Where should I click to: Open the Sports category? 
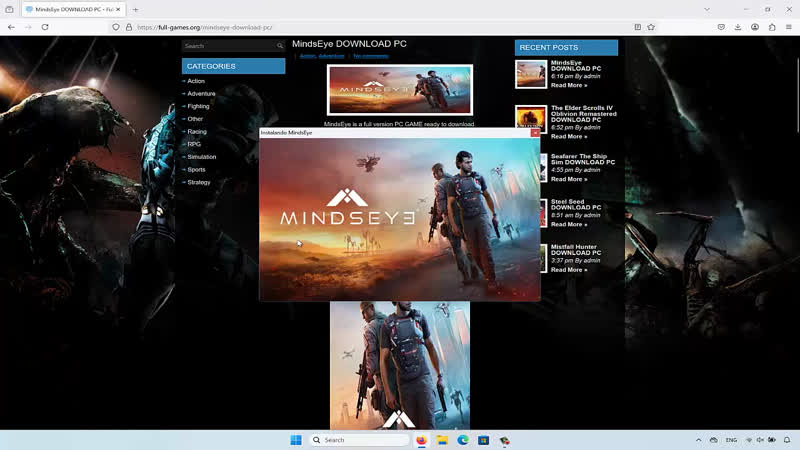coord(196,169)
